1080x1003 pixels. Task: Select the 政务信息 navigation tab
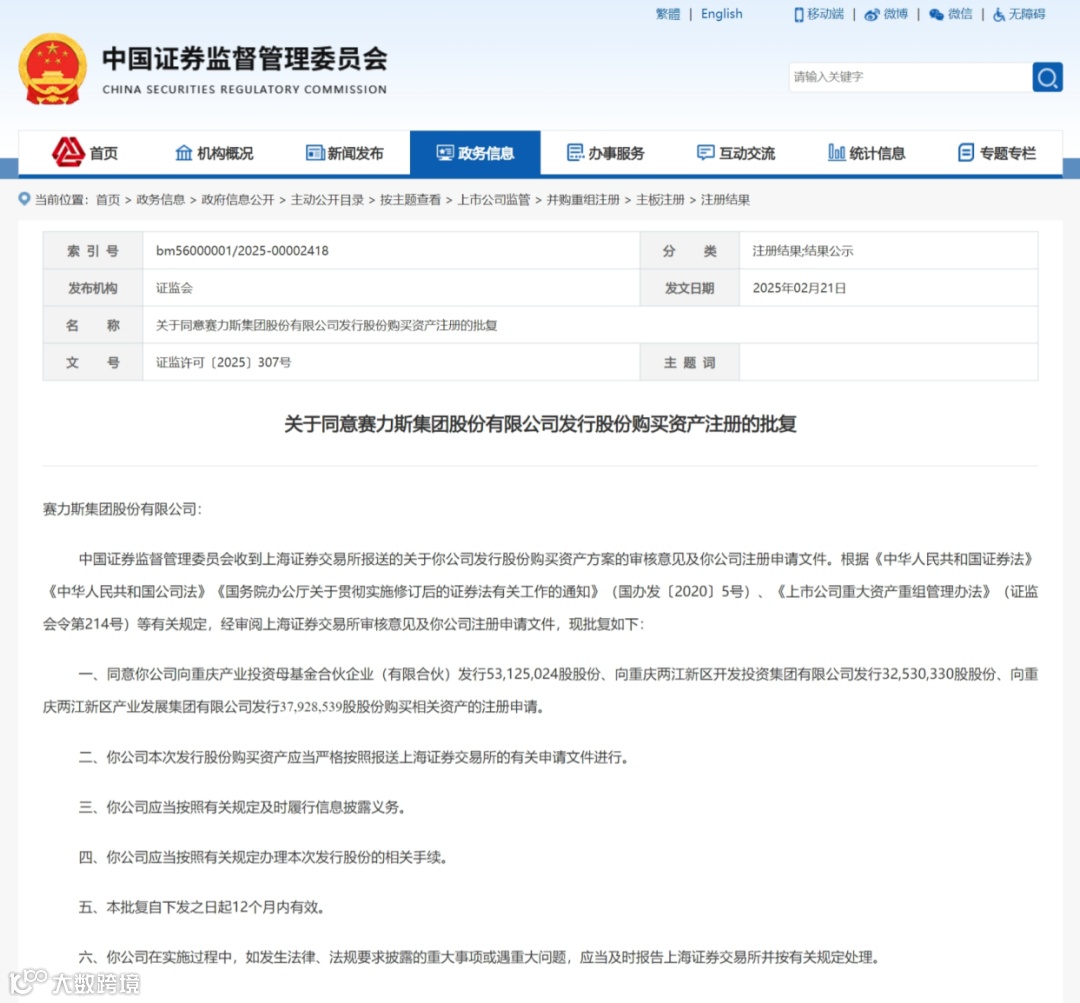[475, 152]
